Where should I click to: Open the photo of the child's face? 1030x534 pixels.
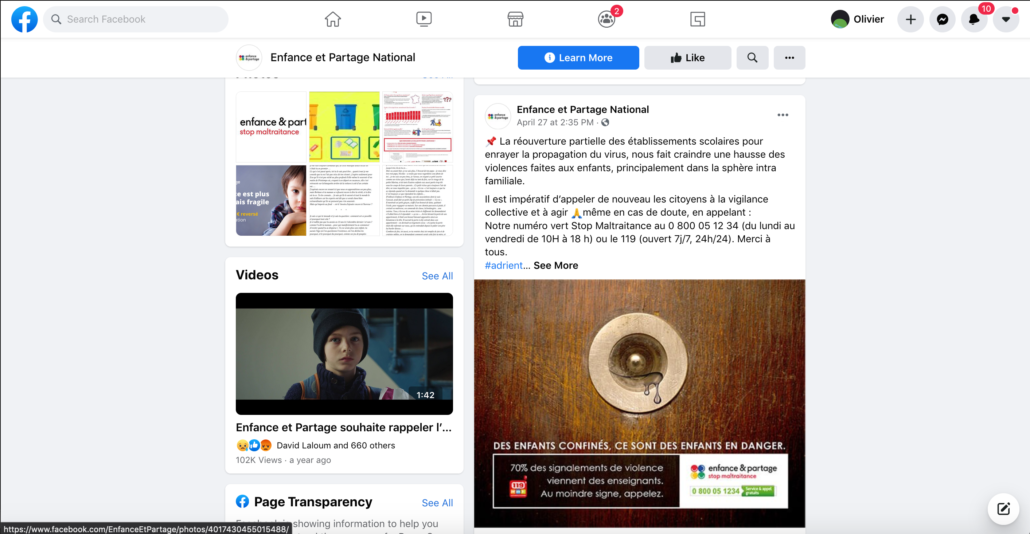coord(271,200)
